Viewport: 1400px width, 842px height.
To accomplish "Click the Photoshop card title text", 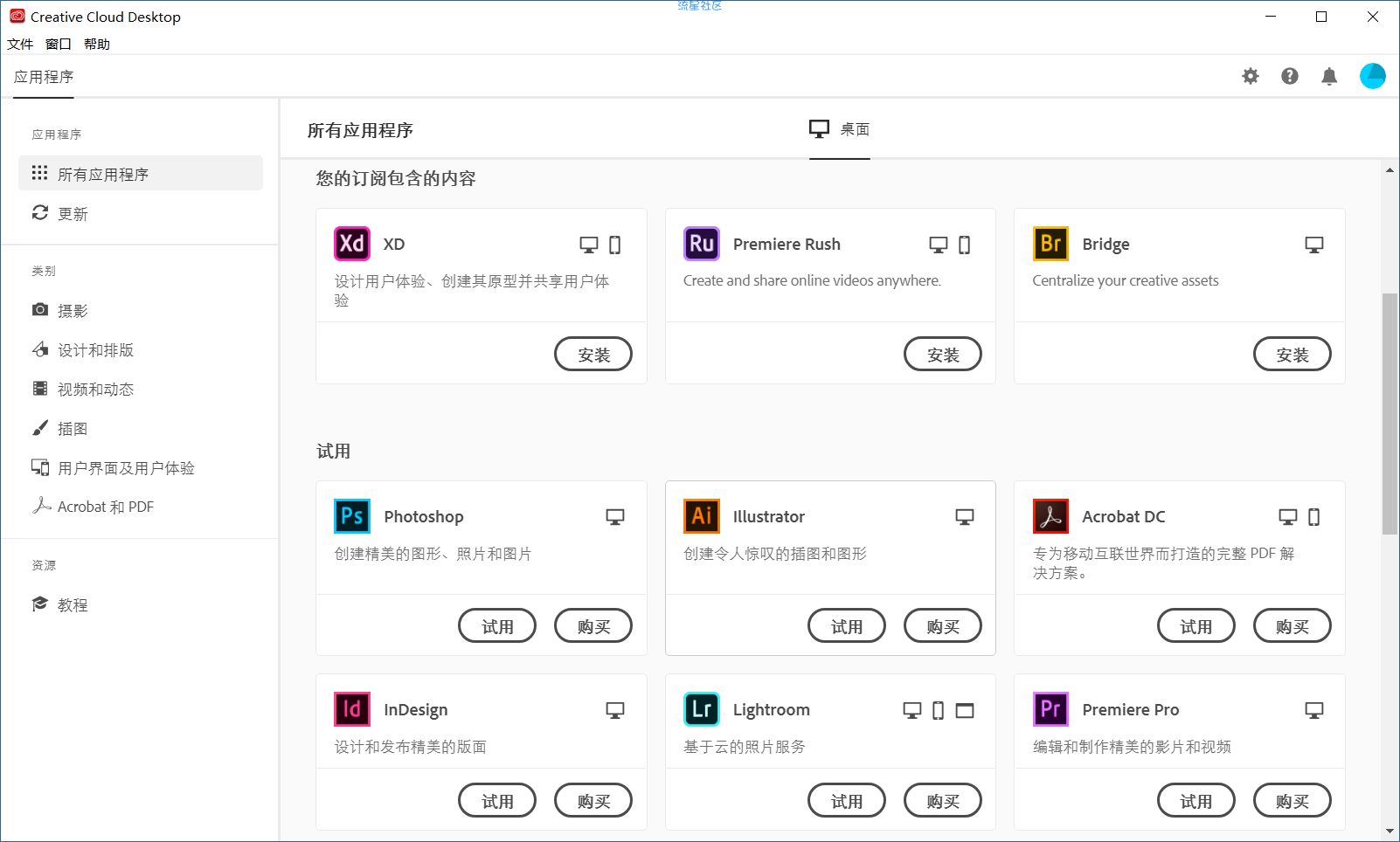I will point(424,516).
